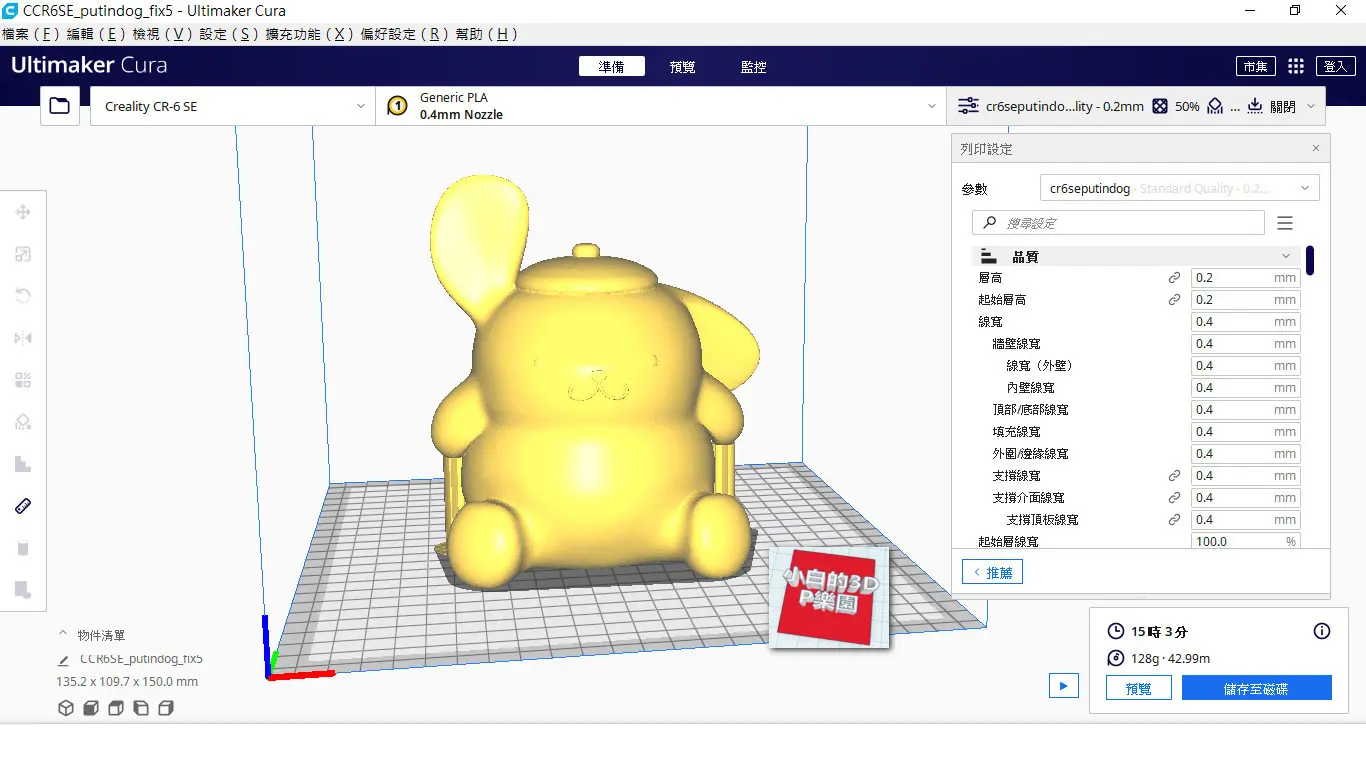Viewport: 1366px width, 768px height.
Task: Open the 市集 marketplace button
Action: click(1256, 66)
